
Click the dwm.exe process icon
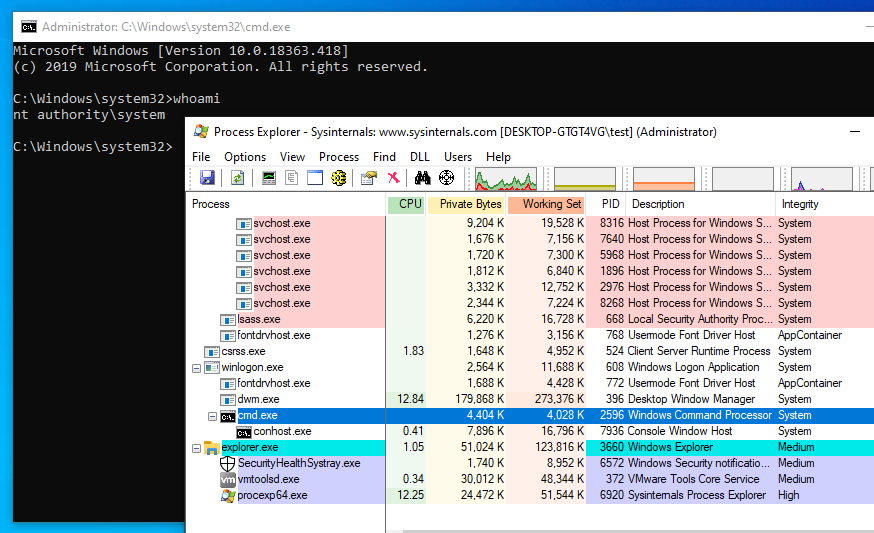tap(227, 400)
